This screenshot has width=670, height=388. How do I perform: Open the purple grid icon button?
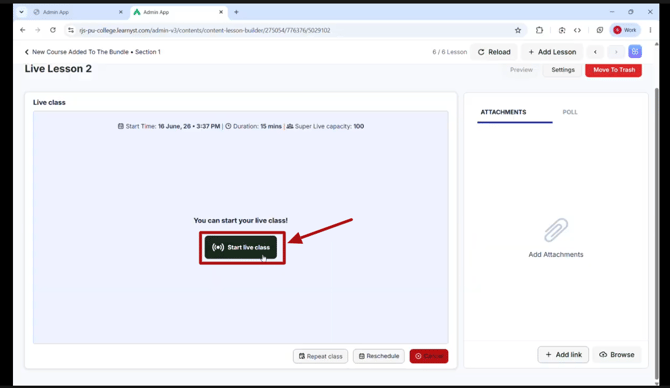tap(635, 52)
